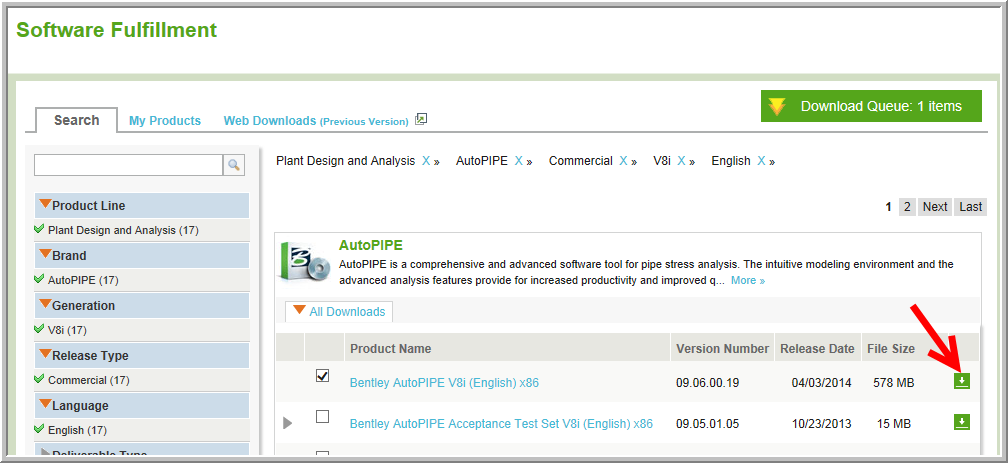Remove the V8i breadcrumb filter X
Image resolution: width=1008 pixels, height=463 pixels.
click(x=681, y=161)
